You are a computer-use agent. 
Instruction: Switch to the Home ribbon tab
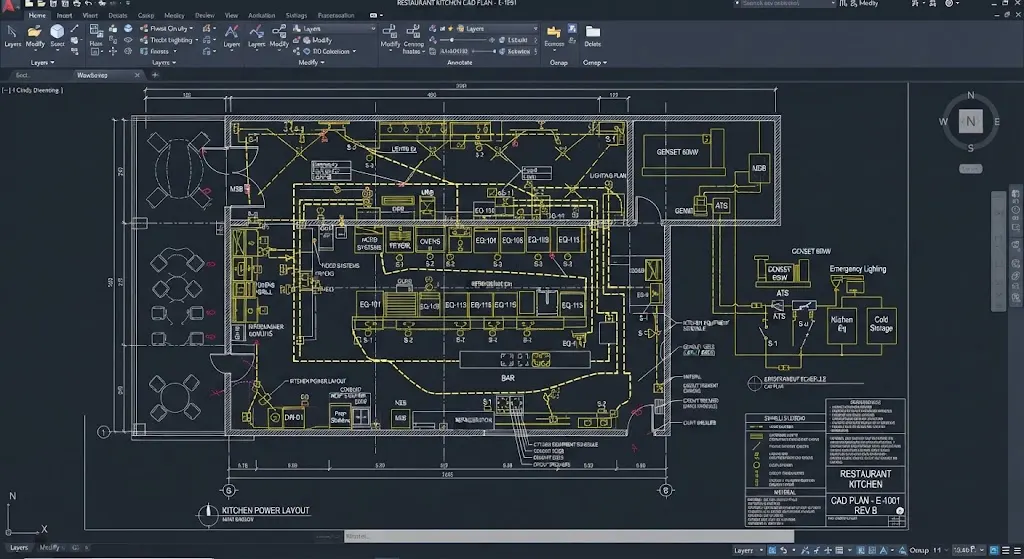37,15
